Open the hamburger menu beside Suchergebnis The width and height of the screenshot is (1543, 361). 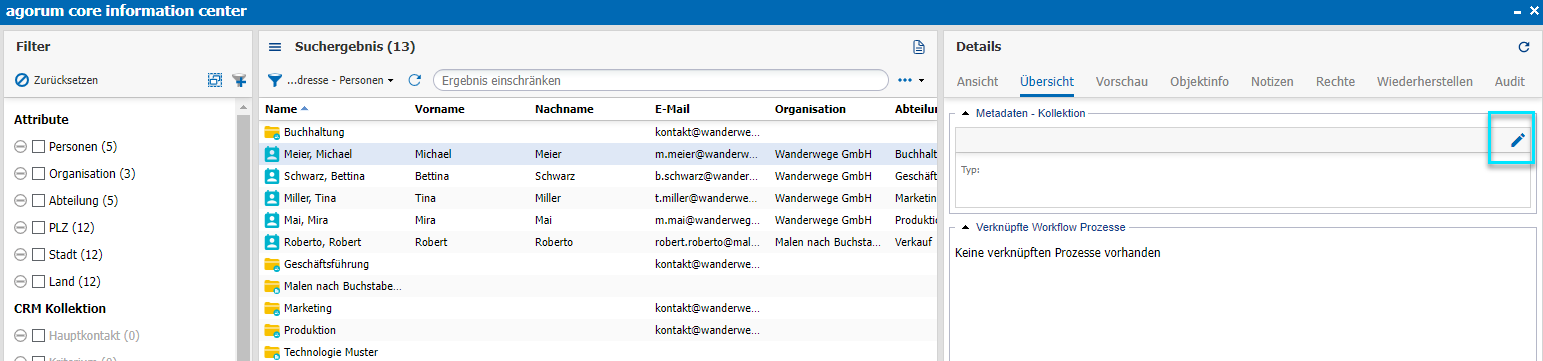[275, 47]
